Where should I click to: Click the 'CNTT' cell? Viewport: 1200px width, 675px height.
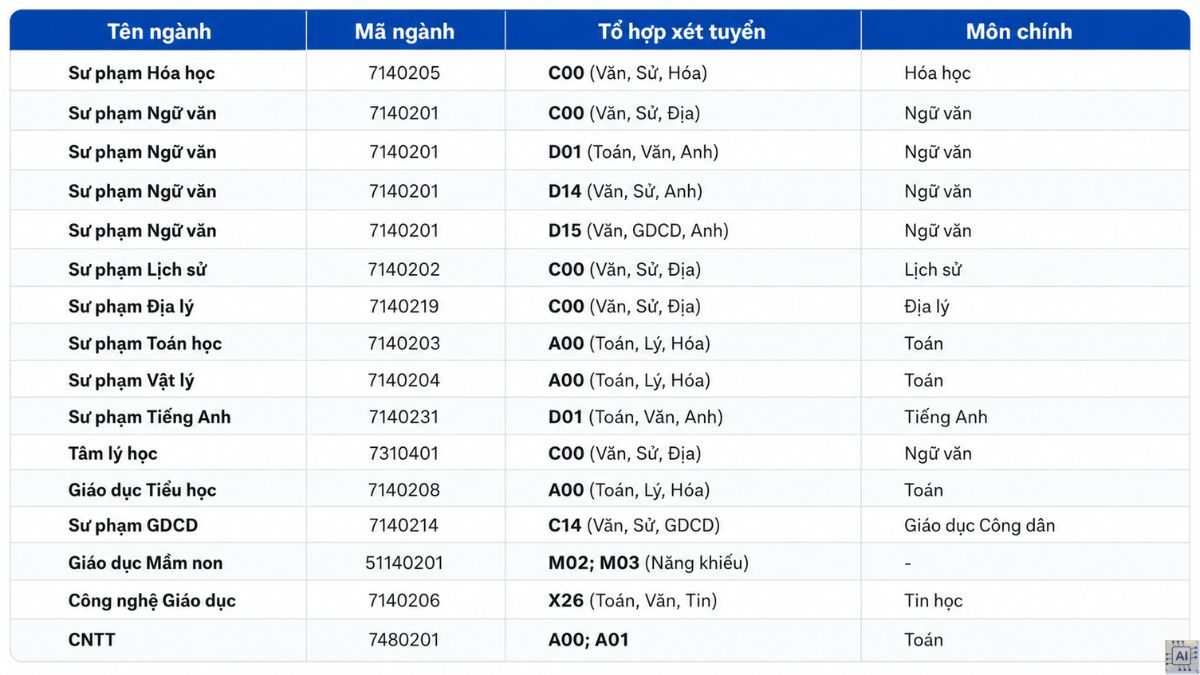92,640
